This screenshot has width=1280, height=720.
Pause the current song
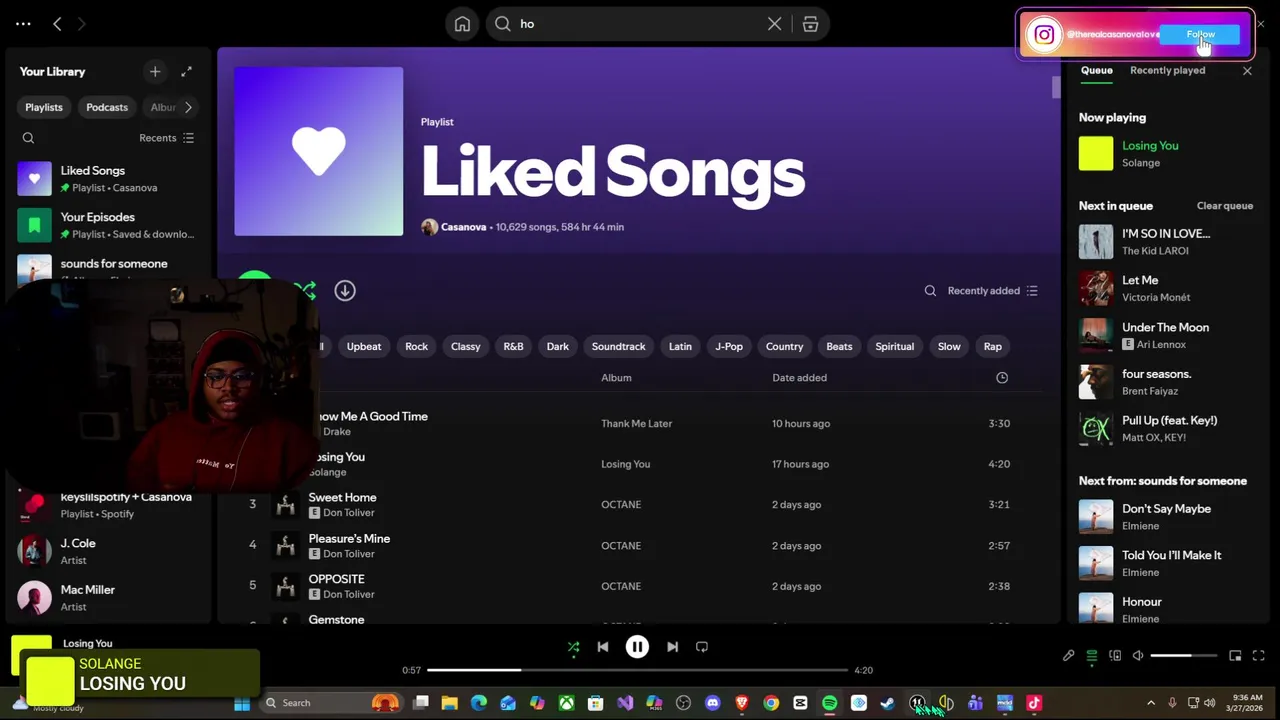(637, 647)
